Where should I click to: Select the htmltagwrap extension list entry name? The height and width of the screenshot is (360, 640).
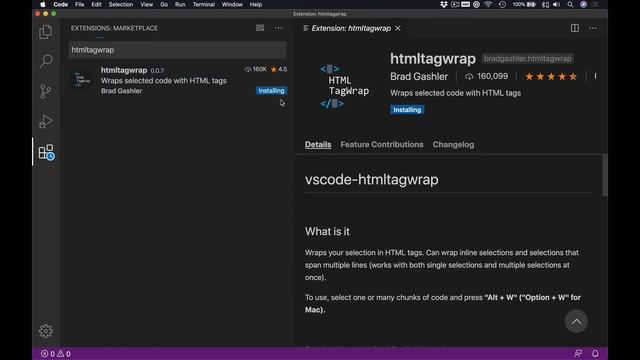tap(124, 70)
